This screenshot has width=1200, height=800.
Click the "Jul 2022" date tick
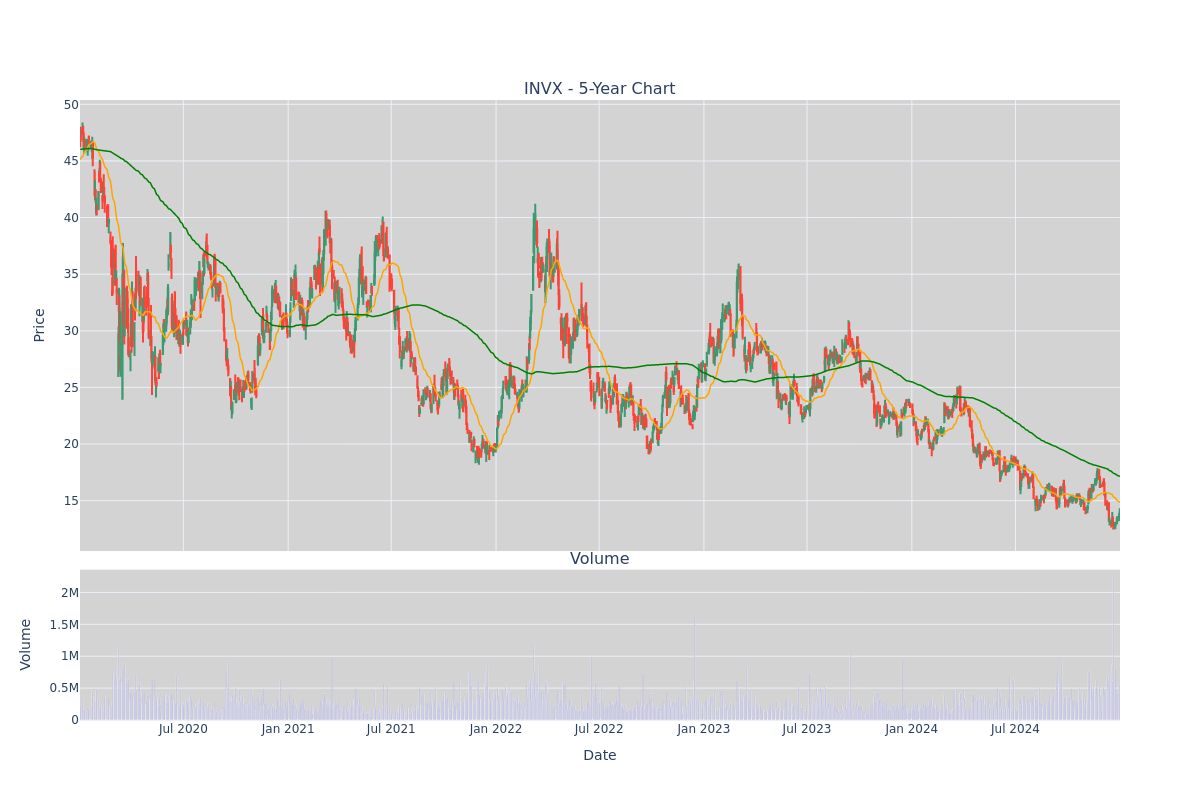coord(599,729)
